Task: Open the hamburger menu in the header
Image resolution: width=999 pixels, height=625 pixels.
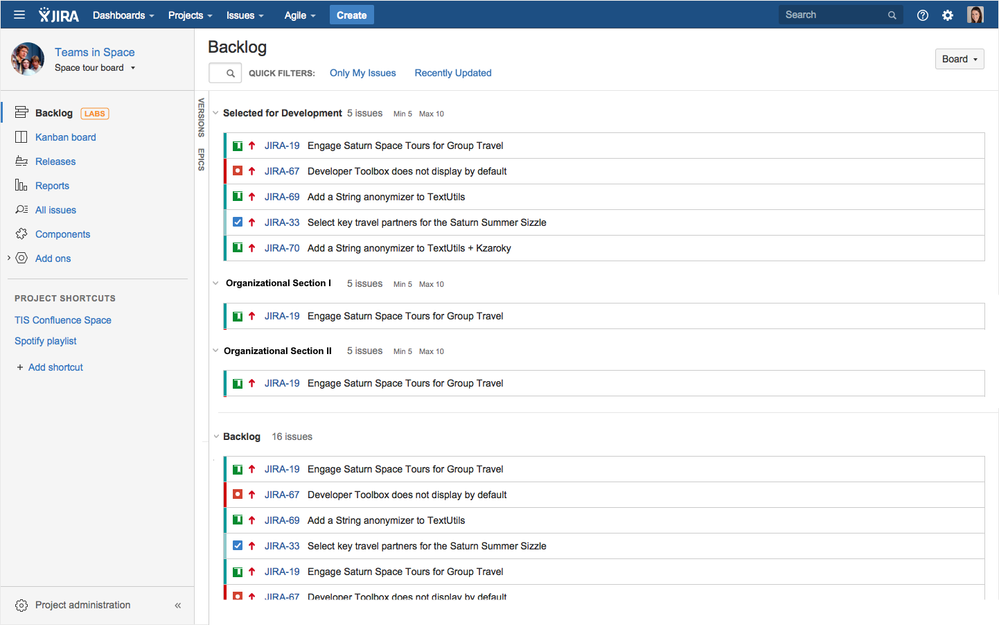Action: [x=19, y=15]
